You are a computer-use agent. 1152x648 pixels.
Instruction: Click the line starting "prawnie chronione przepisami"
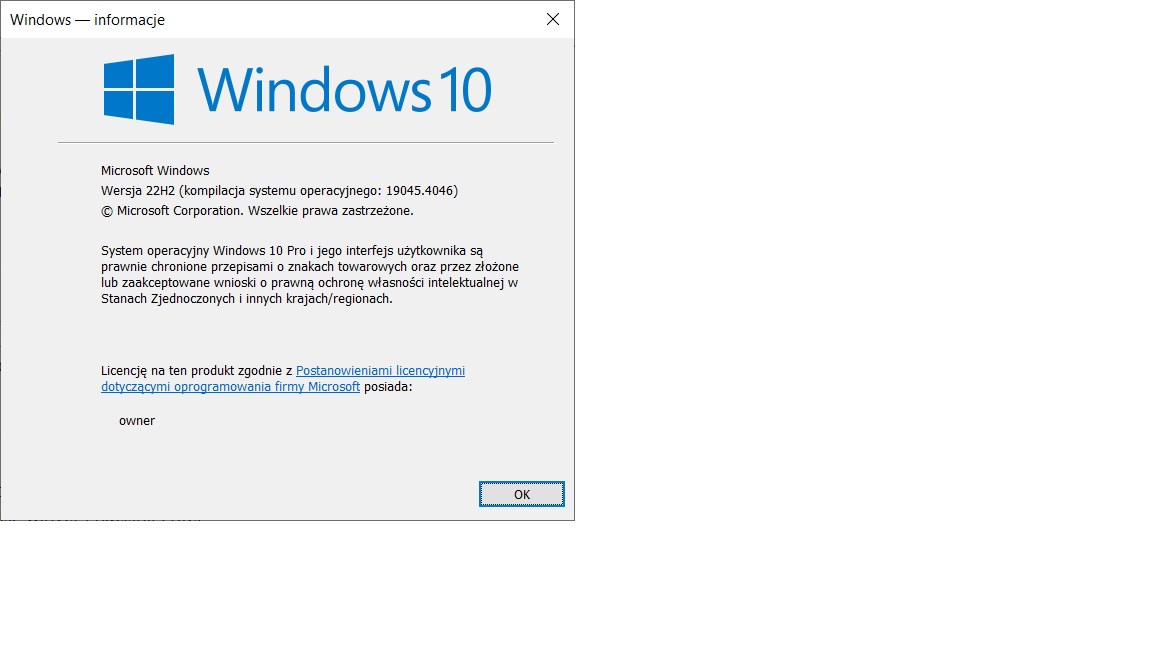309,267
